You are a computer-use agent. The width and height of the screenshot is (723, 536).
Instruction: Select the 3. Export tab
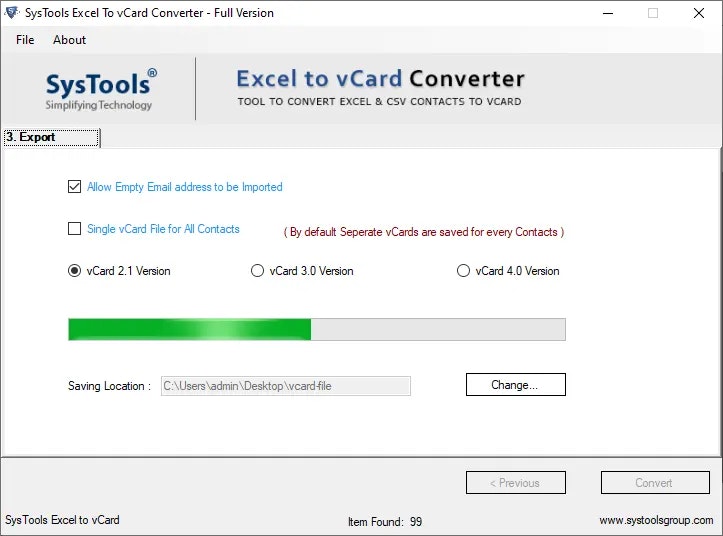[x=51, y=137]
